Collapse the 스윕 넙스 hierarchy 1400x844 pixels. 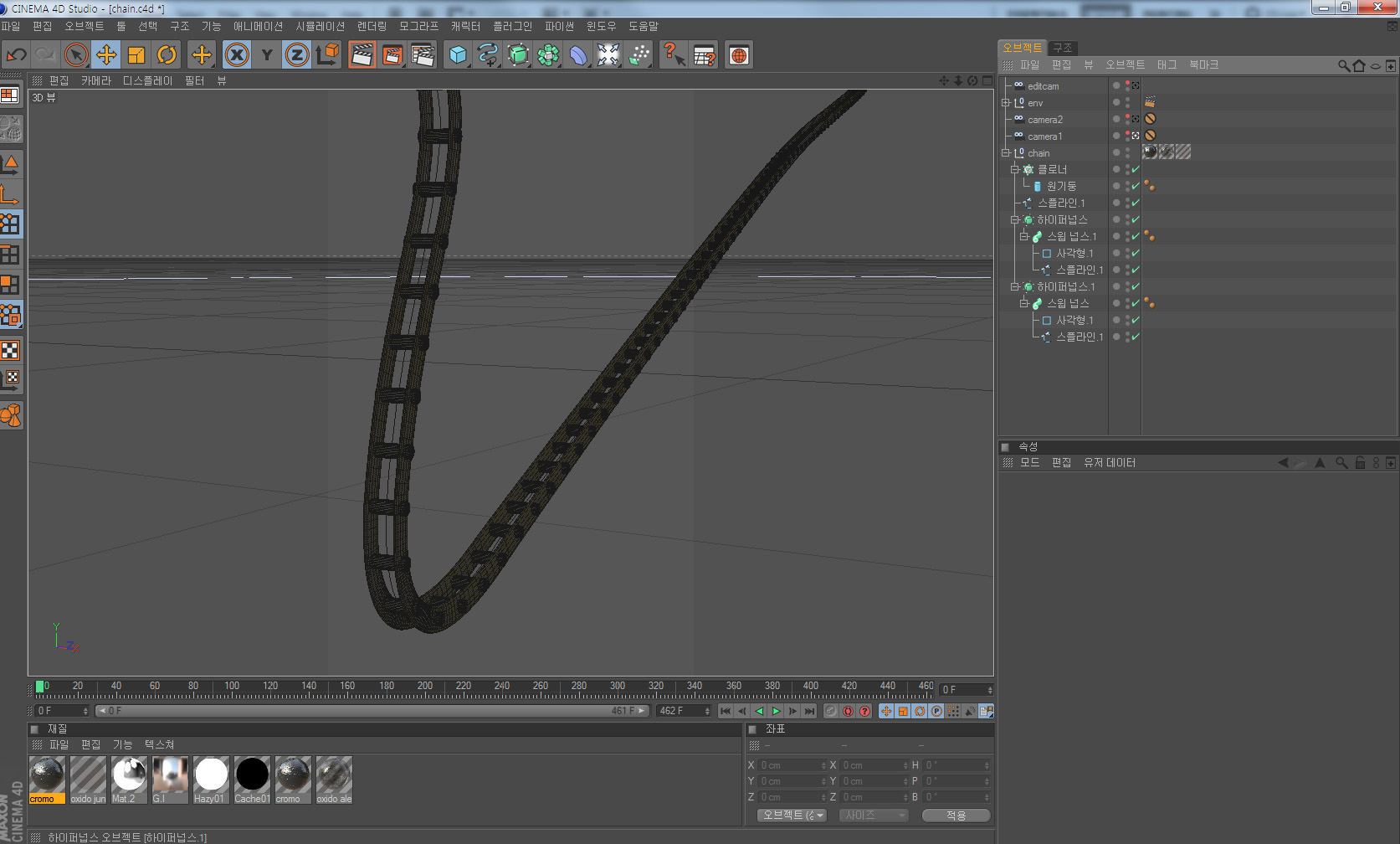coord(1023,303)
